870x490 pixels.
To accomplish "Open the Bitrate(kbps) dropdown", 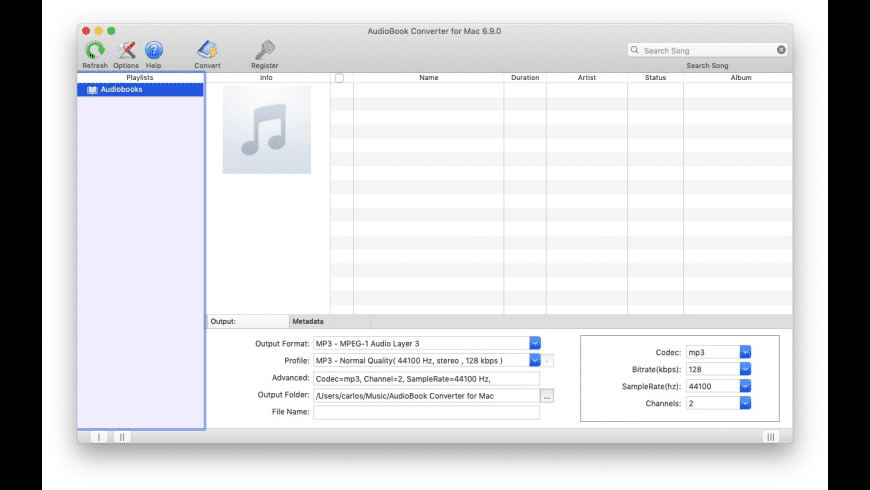I will point(745,369).
